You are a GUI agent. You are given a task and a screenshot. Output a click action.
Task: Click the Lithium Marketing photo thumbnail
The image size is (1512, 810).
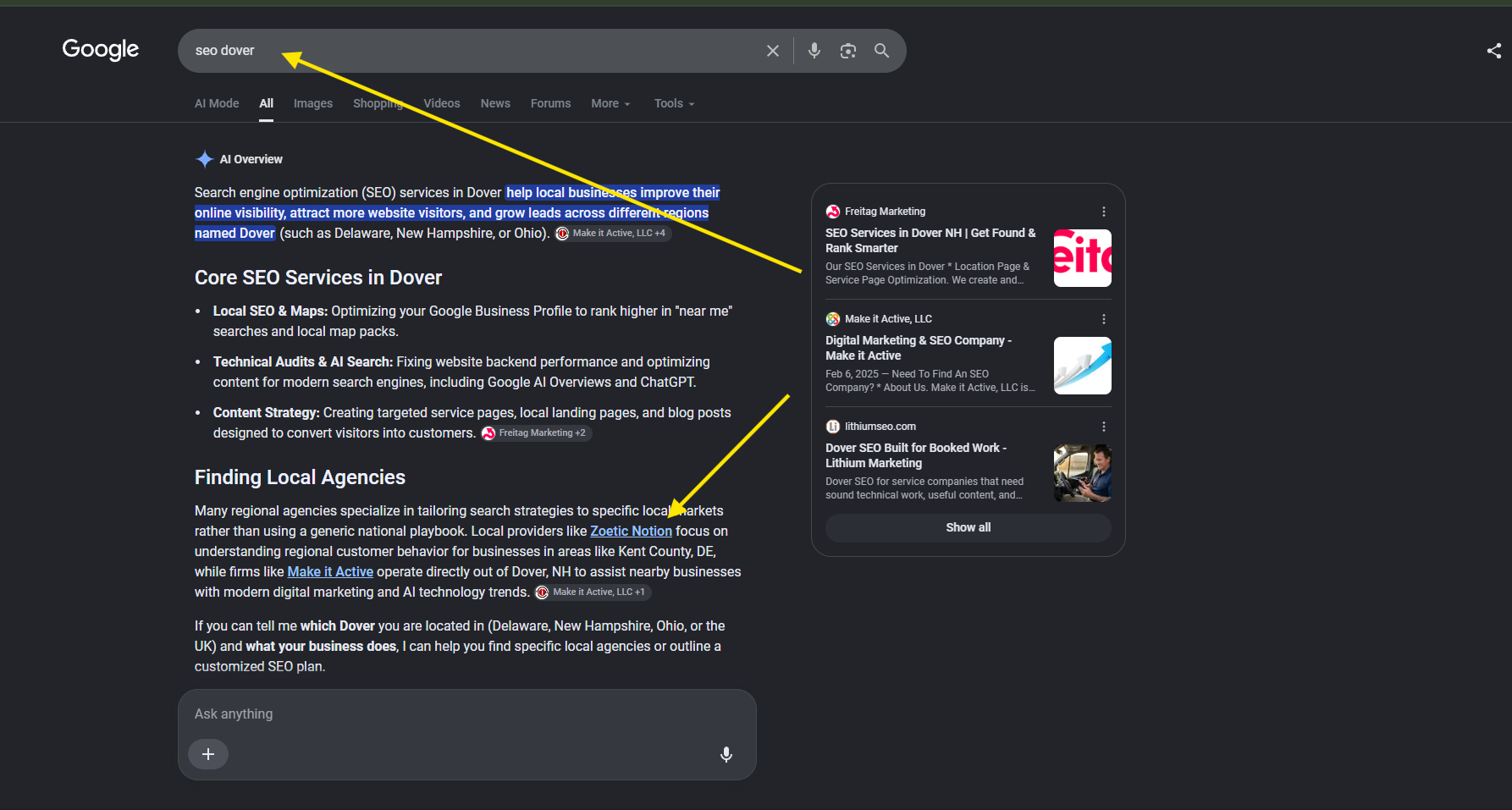(1083, 473)
